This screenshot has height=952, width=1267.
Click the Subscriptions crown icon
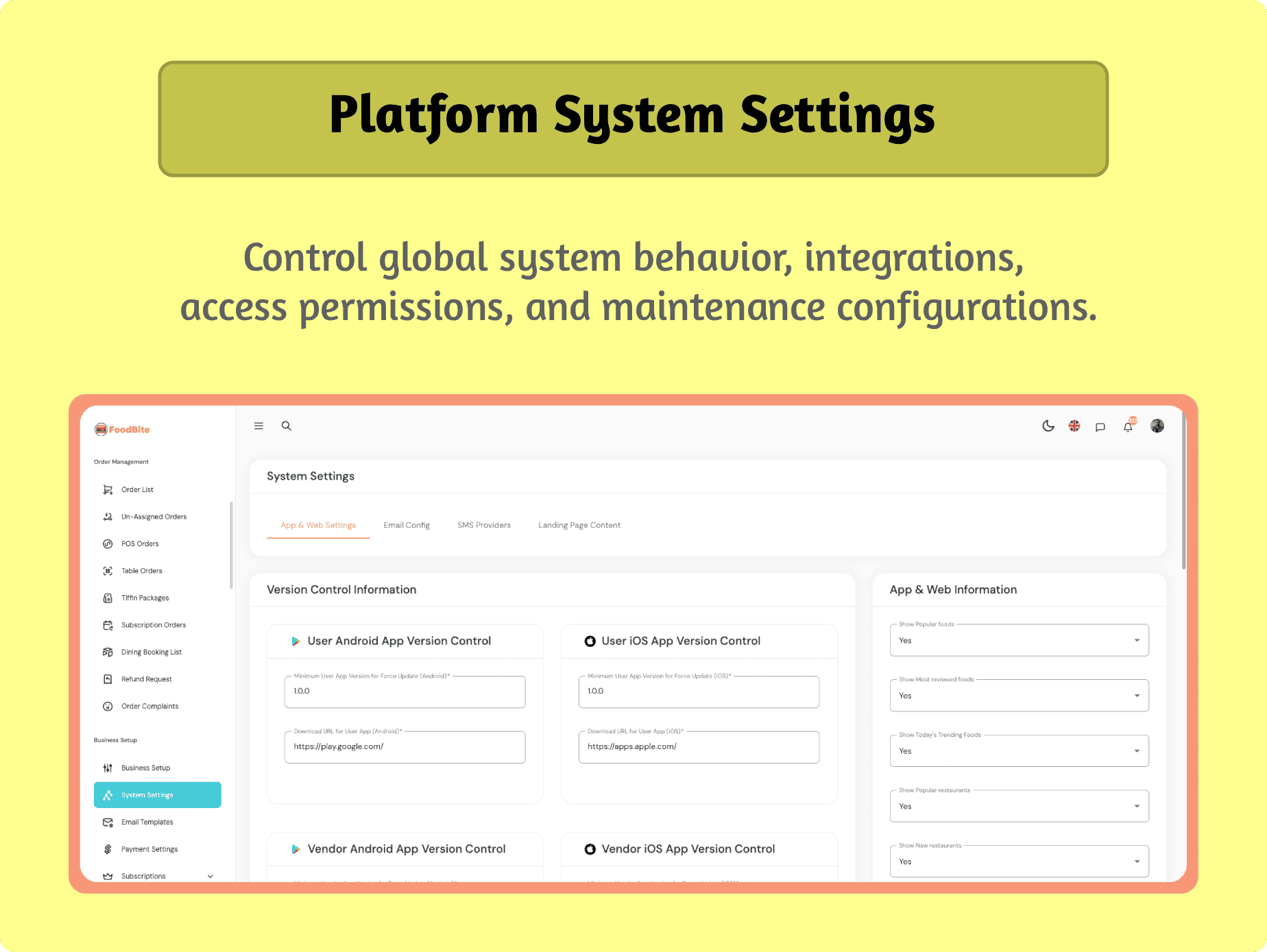point(108,876)
